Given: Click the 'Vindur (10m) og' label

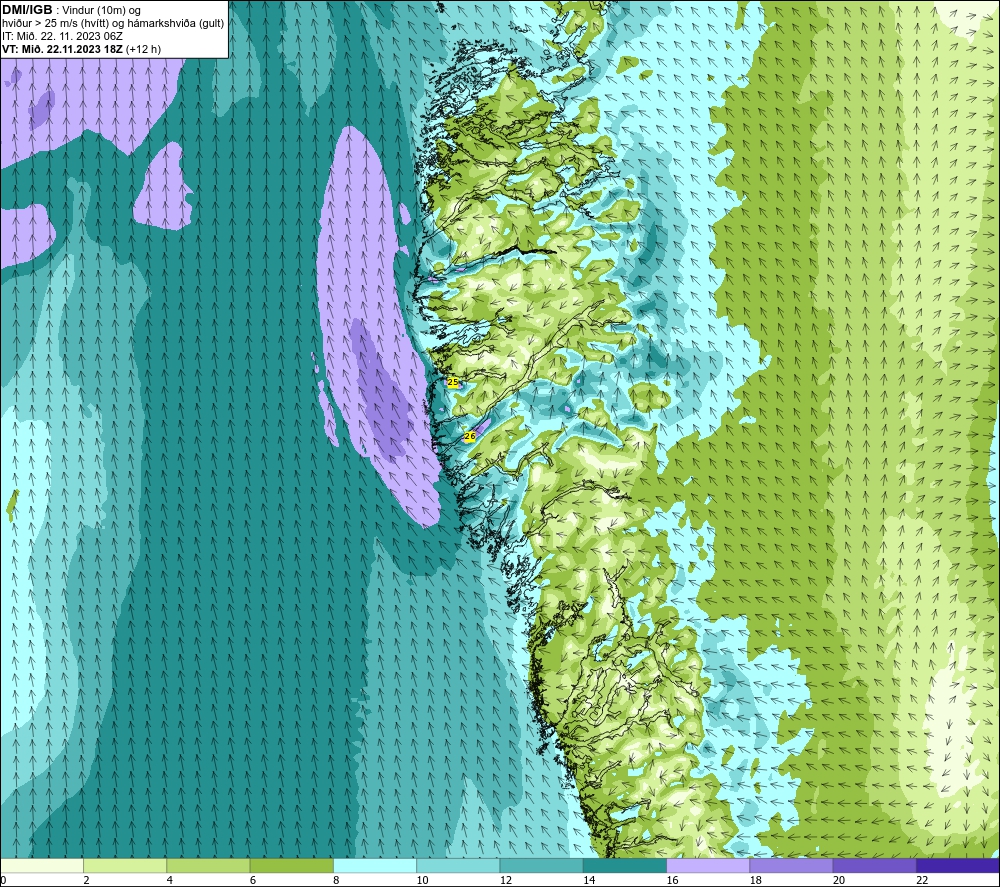Looking at the screenshot, I should 101,11.
